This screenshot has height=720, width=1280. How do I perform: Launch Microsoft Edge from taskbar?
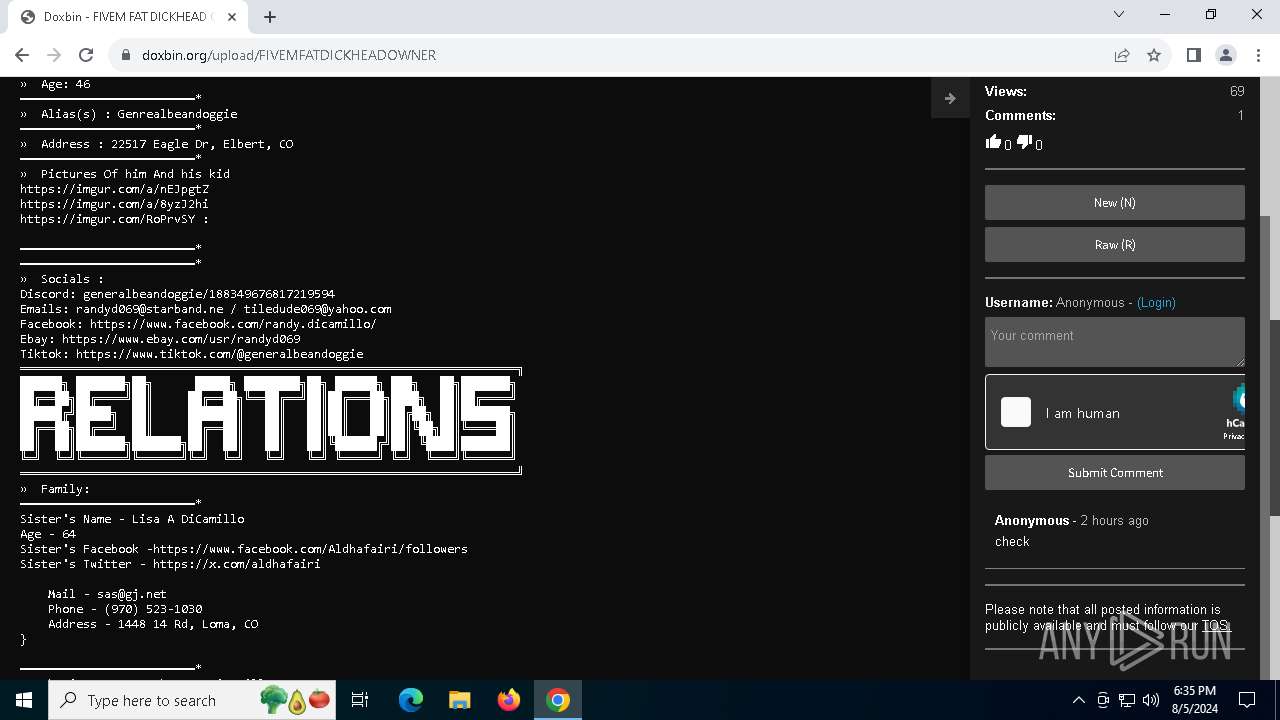pyautogui.click(x=411, y=700)
